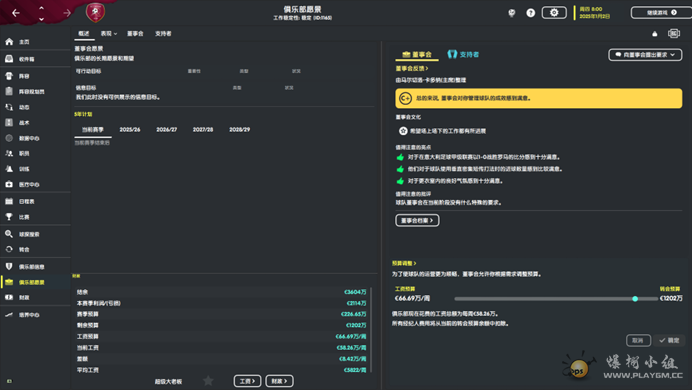Click the 赛季预算 value €226.65万
The height and width of the screenshot is (390, 692).
(353, 314)
